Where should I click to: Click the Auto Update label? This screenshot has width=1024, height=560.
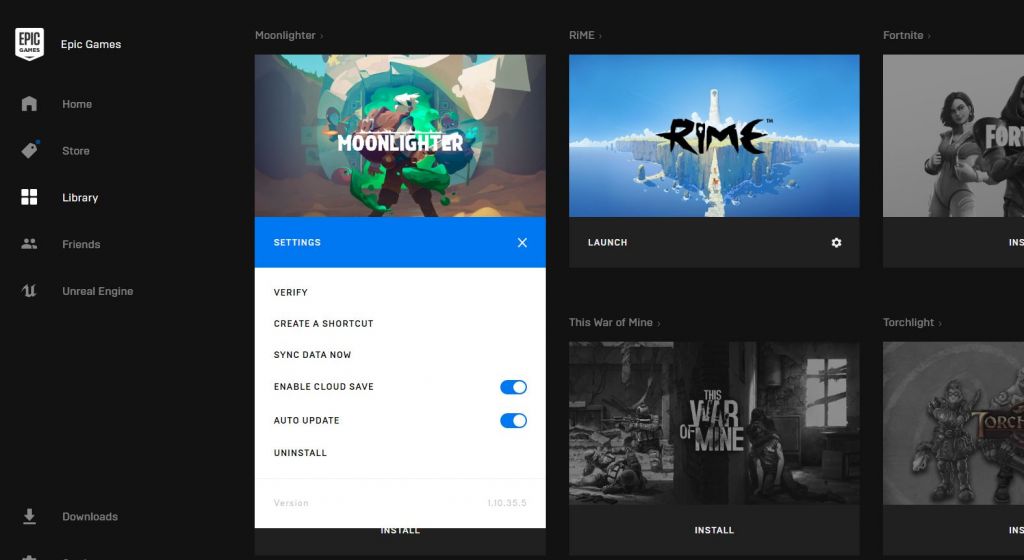pos(306,421)
